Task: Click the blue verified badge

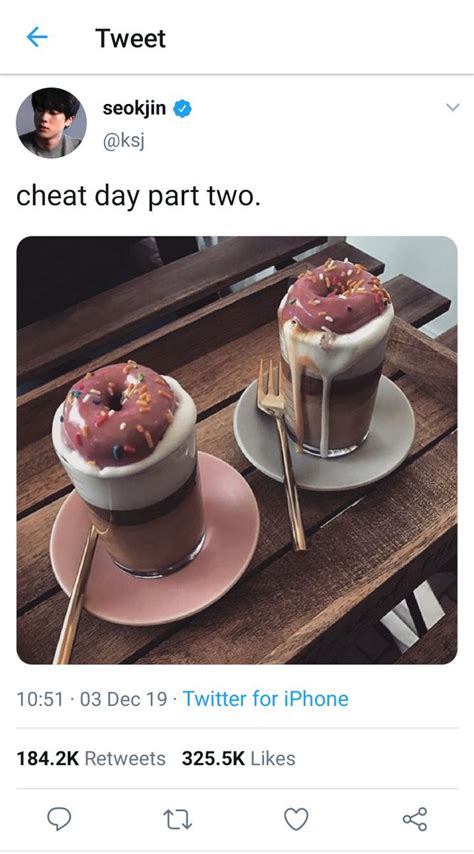Action: (x=182, y=109)
